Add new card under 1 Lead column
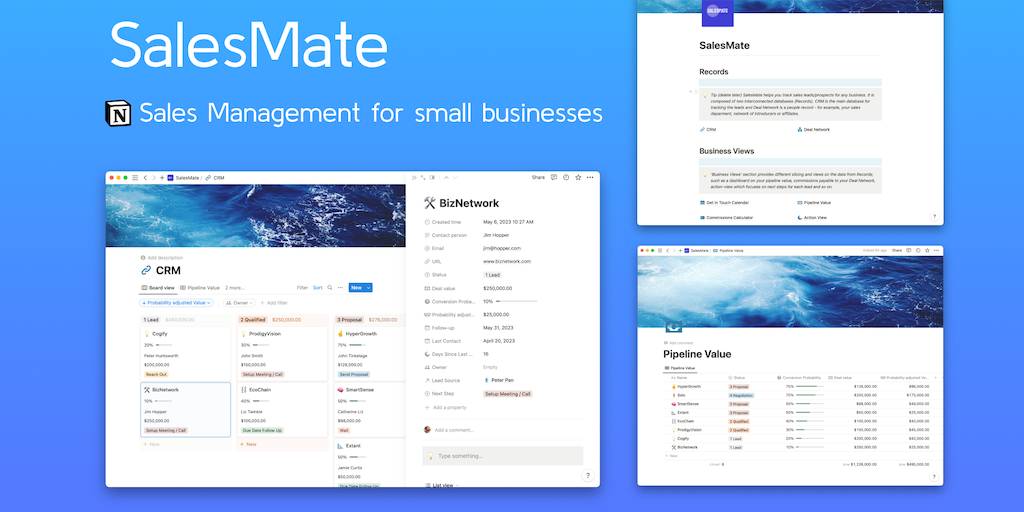 point(152,444)
